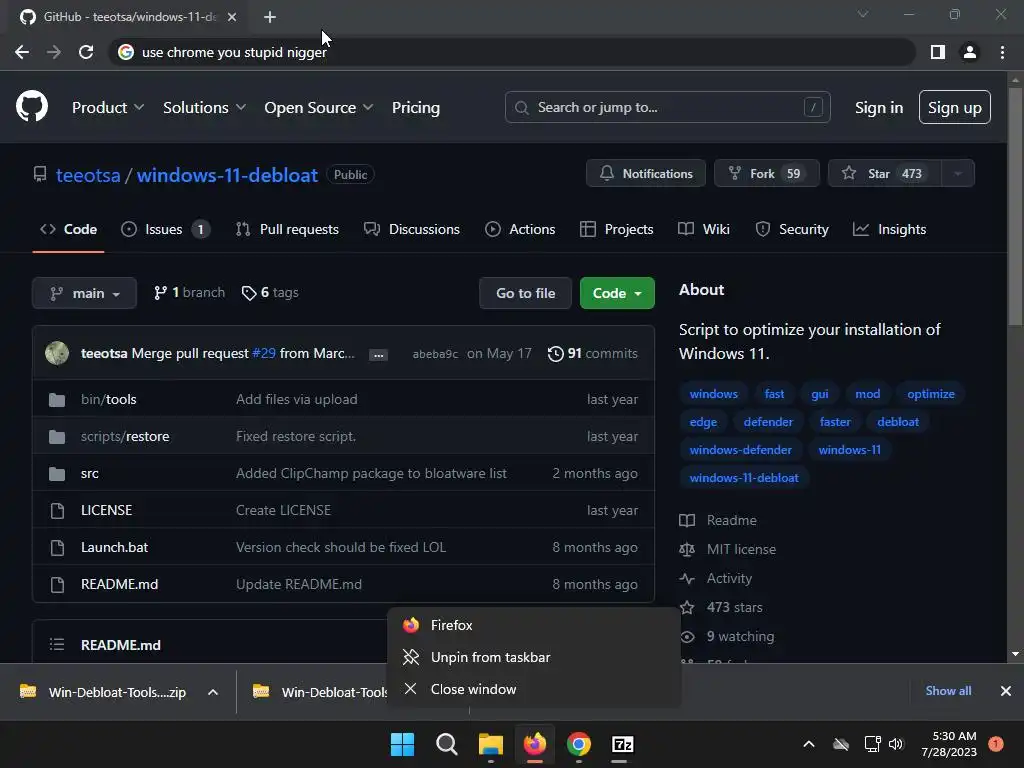This screenshot has width=1024, height=768.
Task: Choose Close window in context menu
Action: (534, 689)
